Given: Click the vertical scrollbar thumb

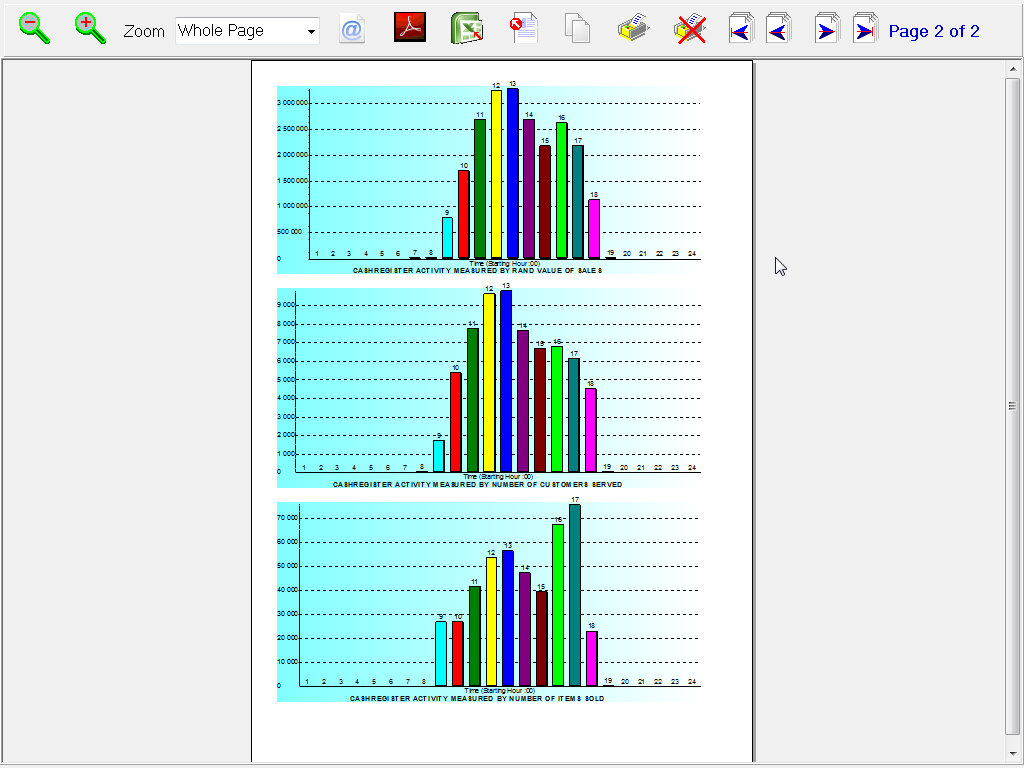Looking at the screenshot, I should tap(1012, 405).
